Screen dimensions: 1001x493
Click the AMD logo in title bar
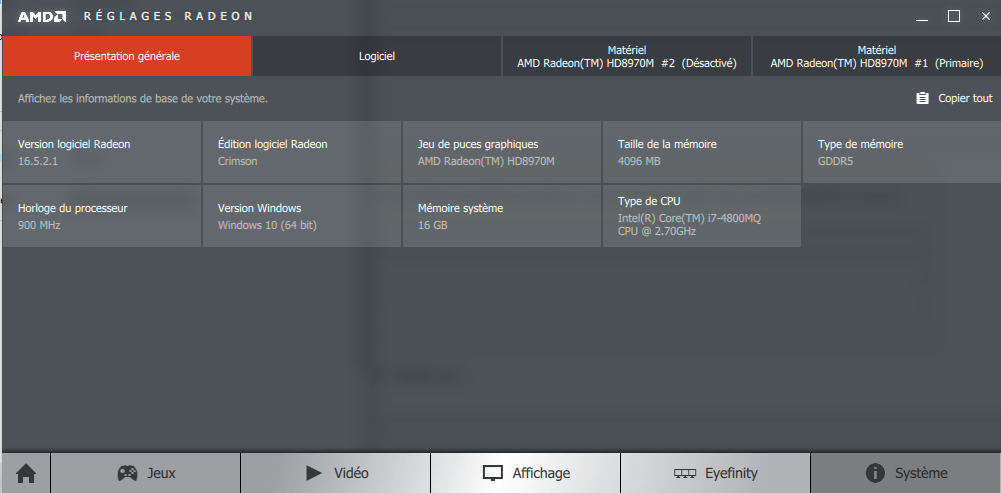click(x=42, y=17)
